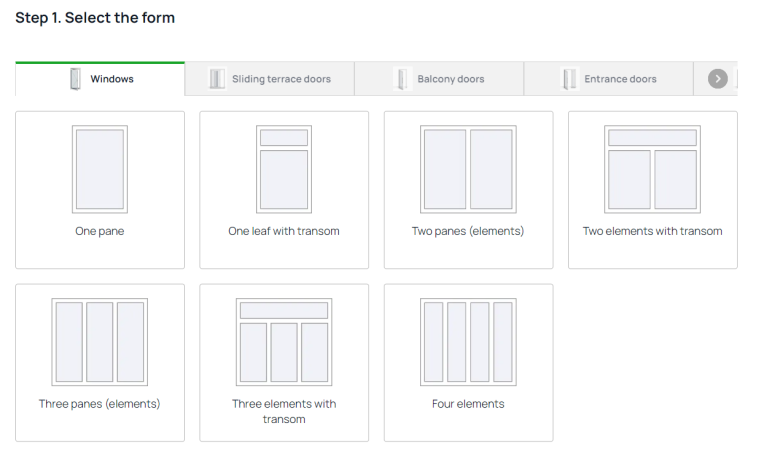Click the Balcony doors tab icon
764x455 pixels.
coord(402,79)
